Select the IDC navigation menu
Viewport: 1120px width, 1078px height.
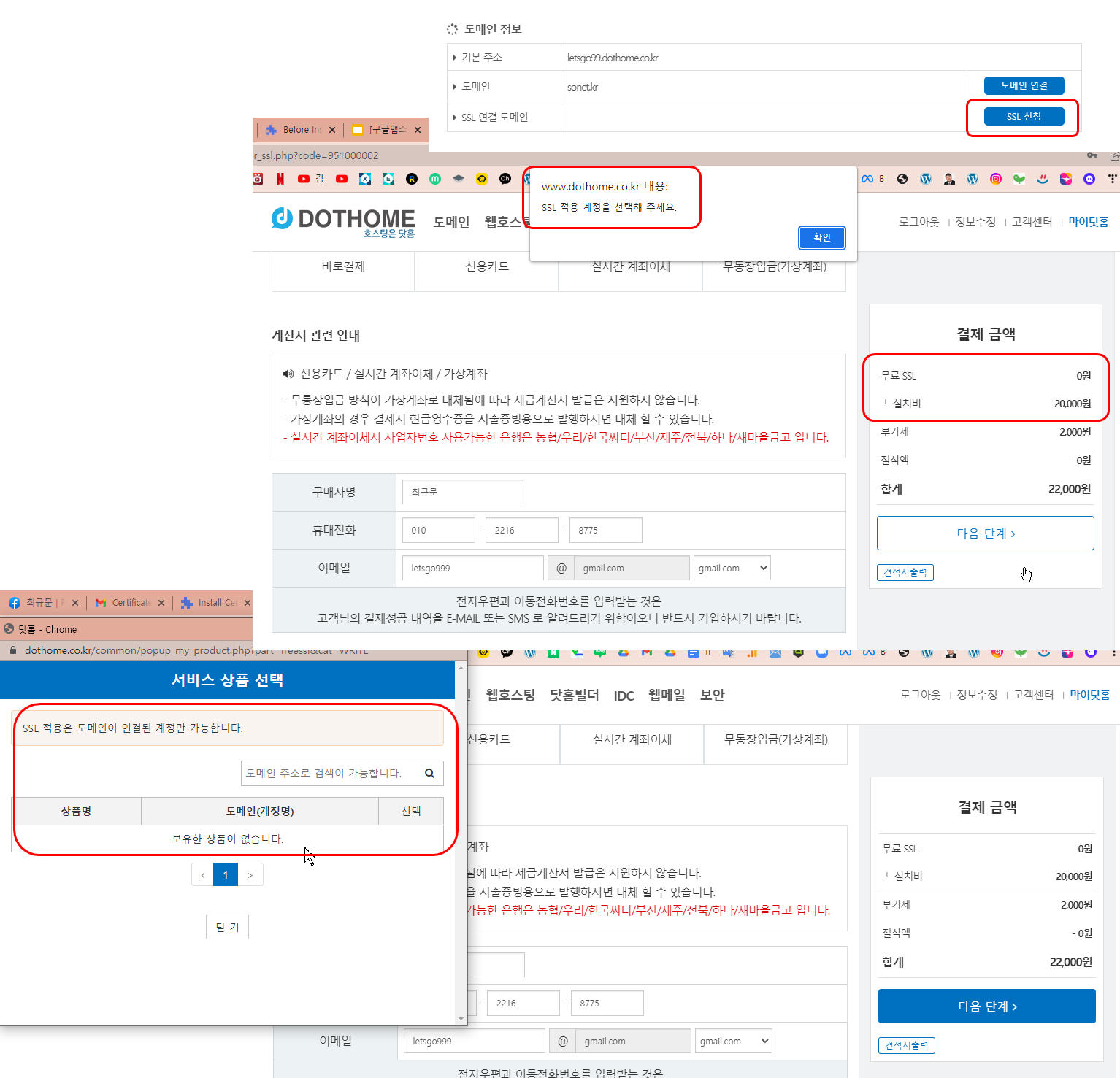point(623,695)
